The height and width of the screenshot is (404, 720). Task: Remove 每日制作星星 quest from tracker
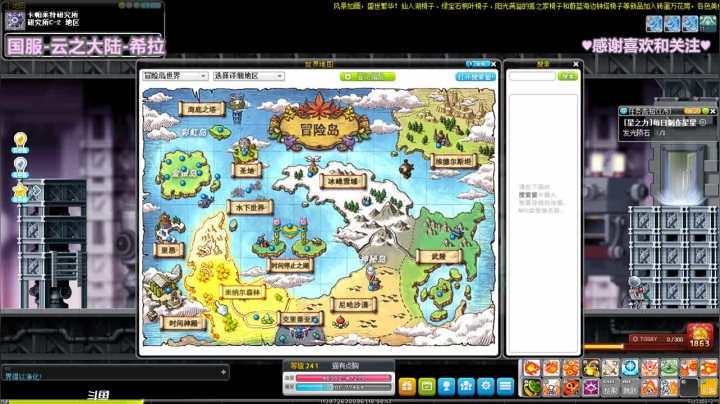(703, 123)
